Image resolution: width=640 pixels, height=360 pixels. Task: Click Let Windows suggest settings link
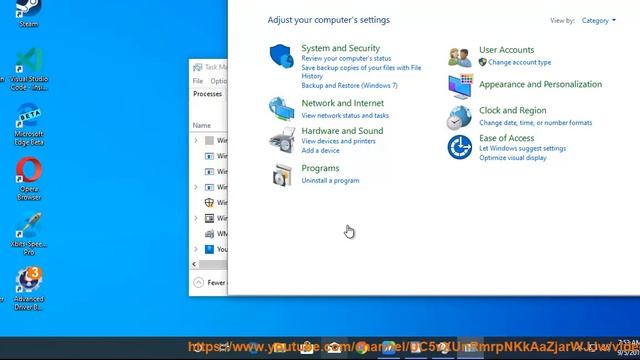(522, 149)
